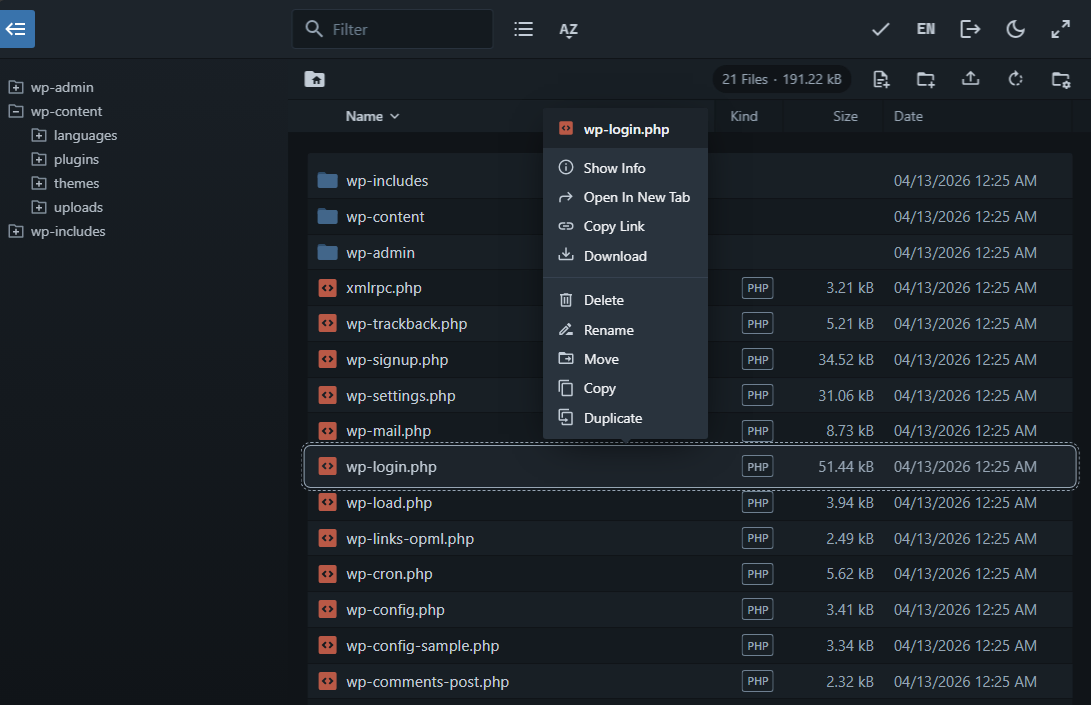Screen dimensions: 1091x705
Task: Choose Copy Link from the context menu
Action: pyautogui.click(x=626, y=226)
